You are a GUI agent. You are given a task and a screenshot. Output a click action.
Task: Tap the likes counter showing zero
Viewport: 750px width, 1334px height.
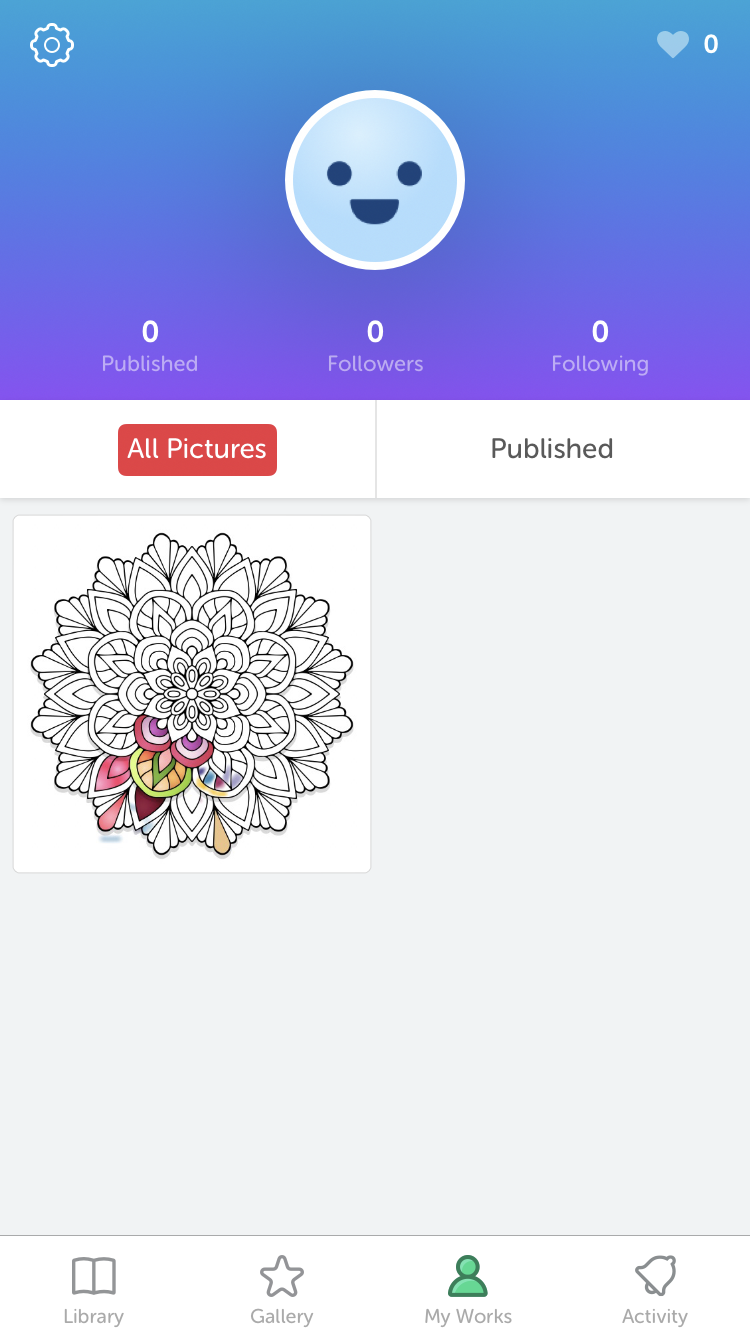click(x=711, y=45)
